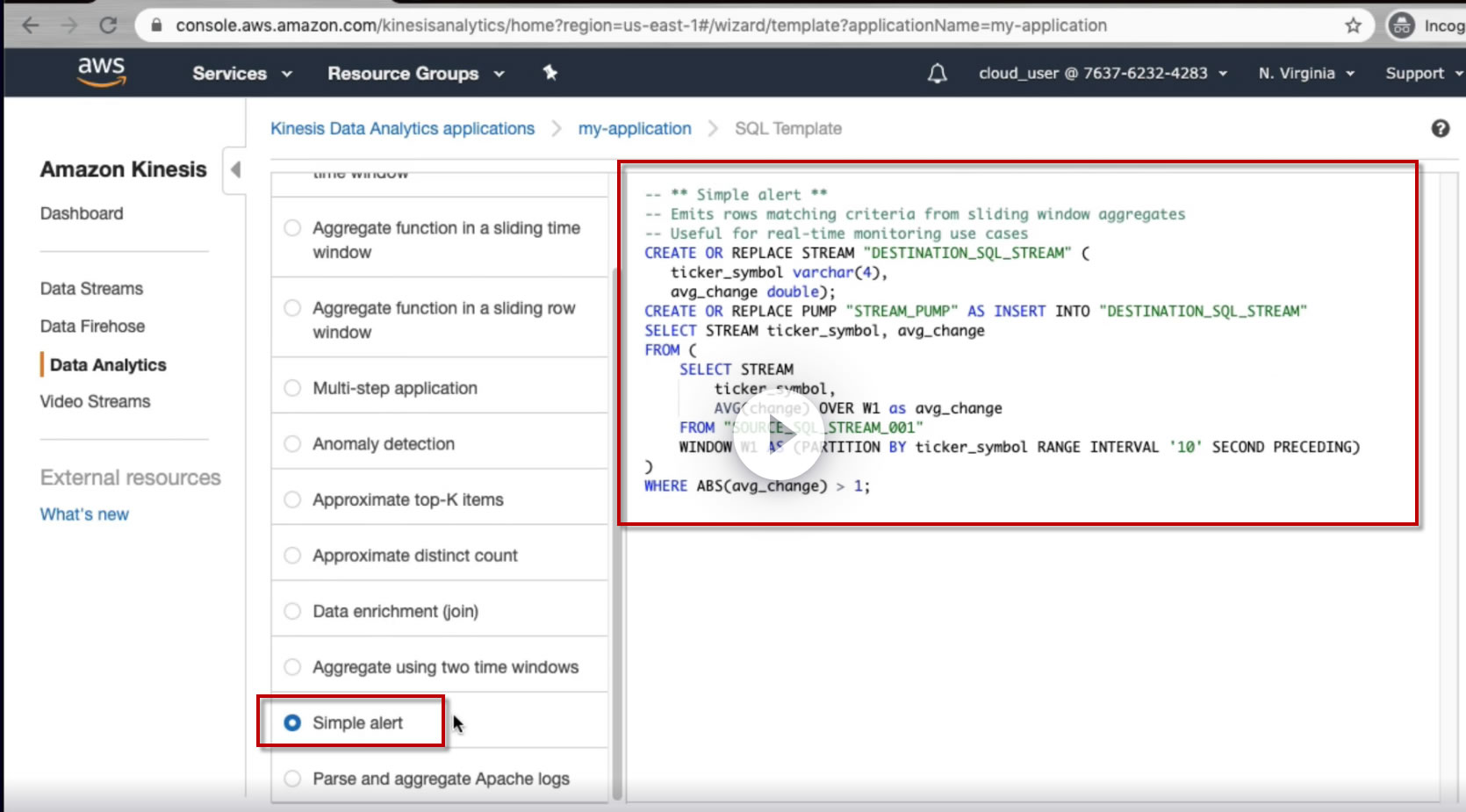The height and width of the screenshot is (812, 1466).
Task: Open the N. Virginia region dropdown
Action: pyautogui.click(x=1305, y=74)
